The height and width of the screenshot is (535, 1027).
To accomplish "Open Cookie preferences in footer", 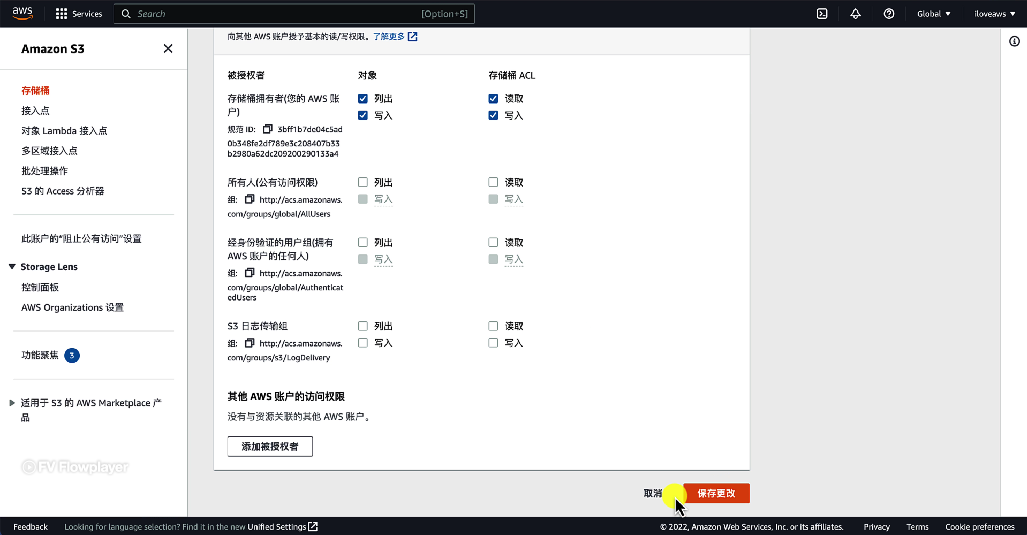I will 980,526.
